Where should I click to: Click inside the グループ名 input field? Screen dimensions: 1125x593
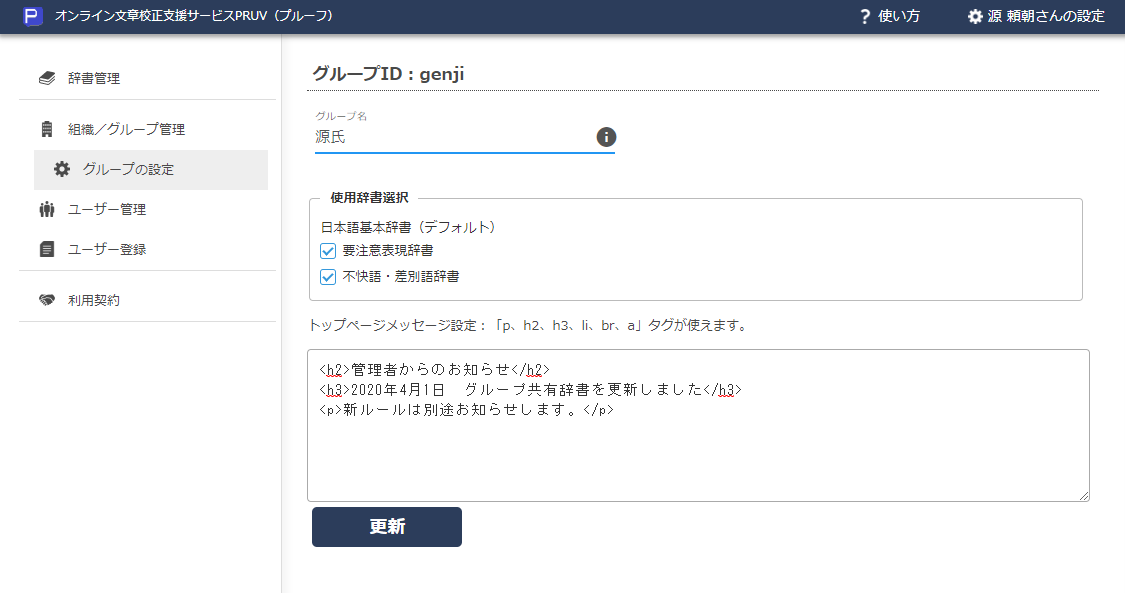coord(450,135)
